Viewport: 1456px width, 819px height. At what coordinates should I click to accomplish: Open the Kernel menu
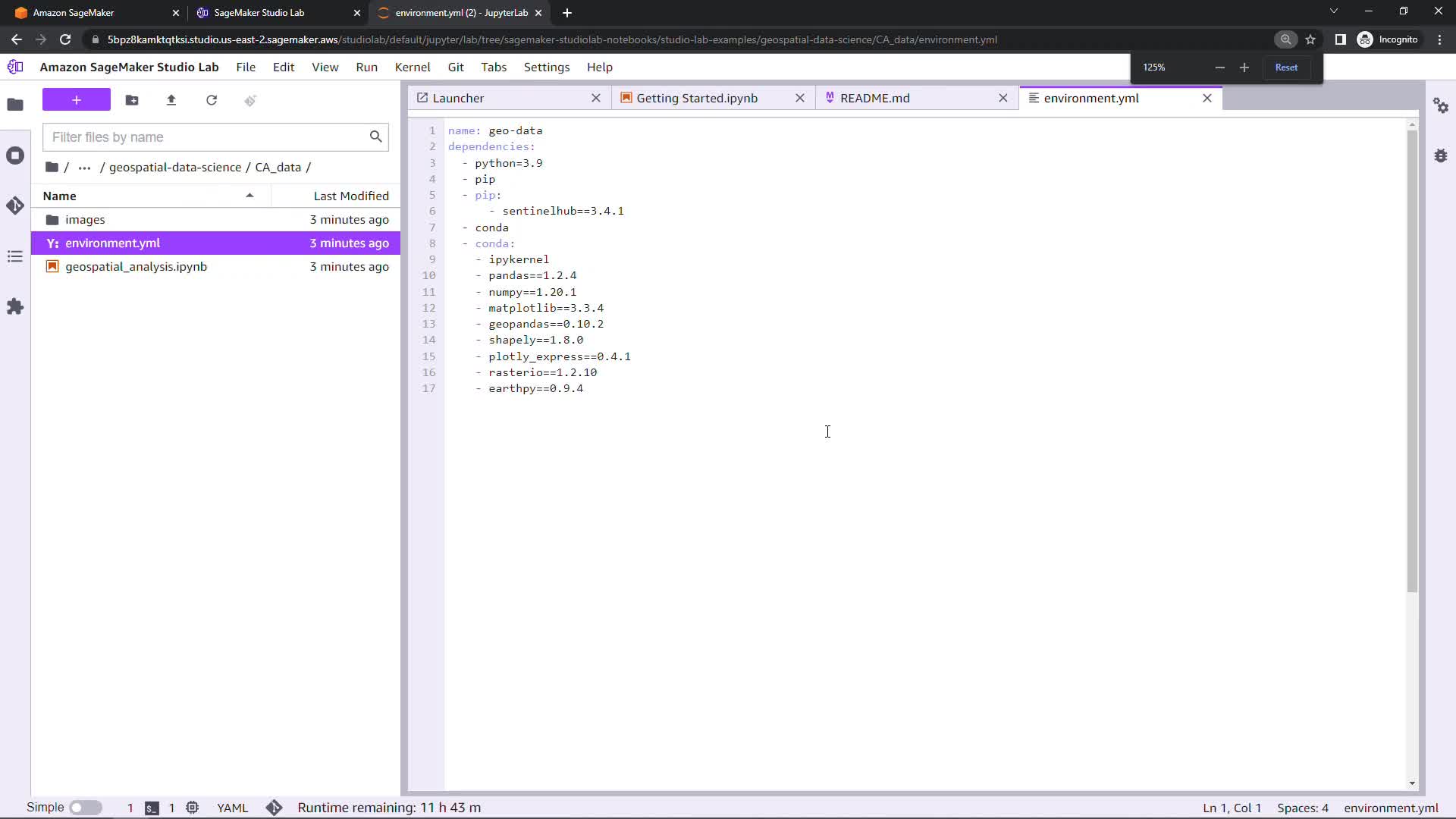[412, 67]
